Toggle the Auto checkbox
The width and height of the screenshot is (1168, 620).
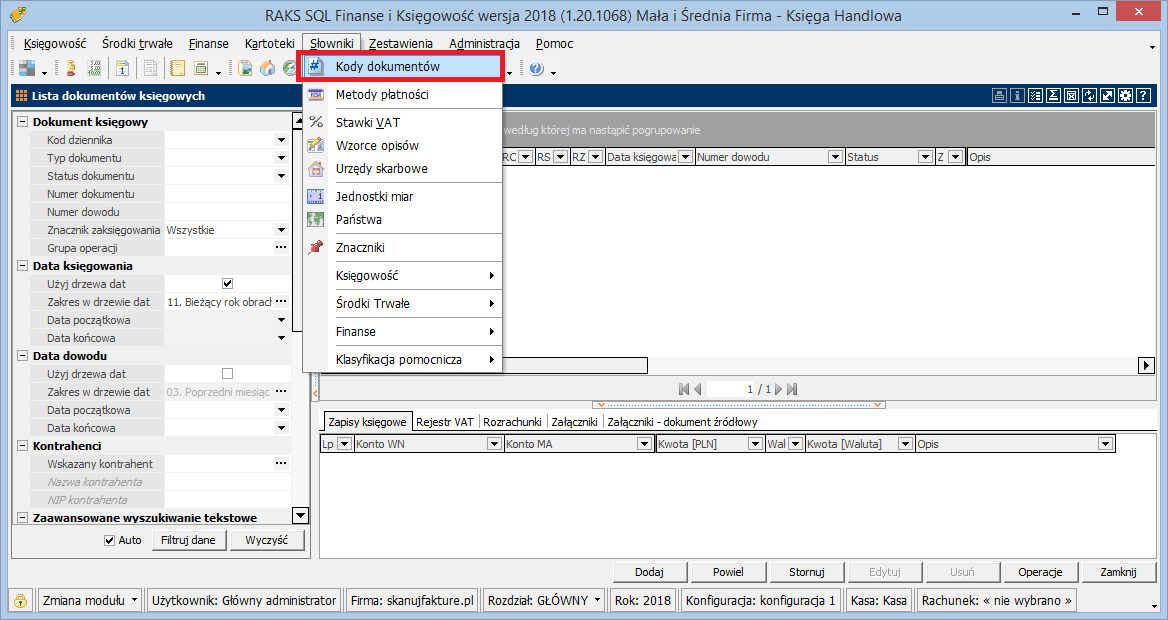(x=110, y=541)
